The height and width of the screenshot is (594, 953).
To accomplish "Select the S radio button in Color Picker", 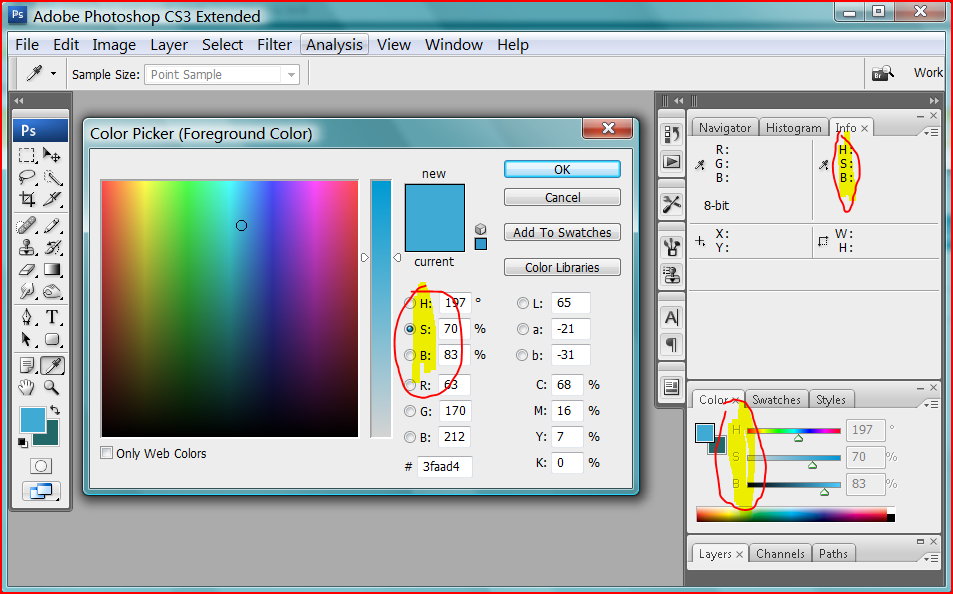I will click(410, 328).
